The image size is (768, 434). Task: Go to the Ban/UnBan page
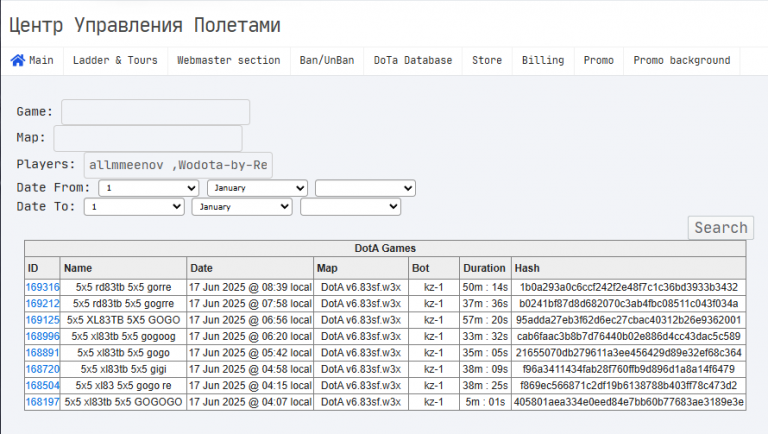(327, 60)
